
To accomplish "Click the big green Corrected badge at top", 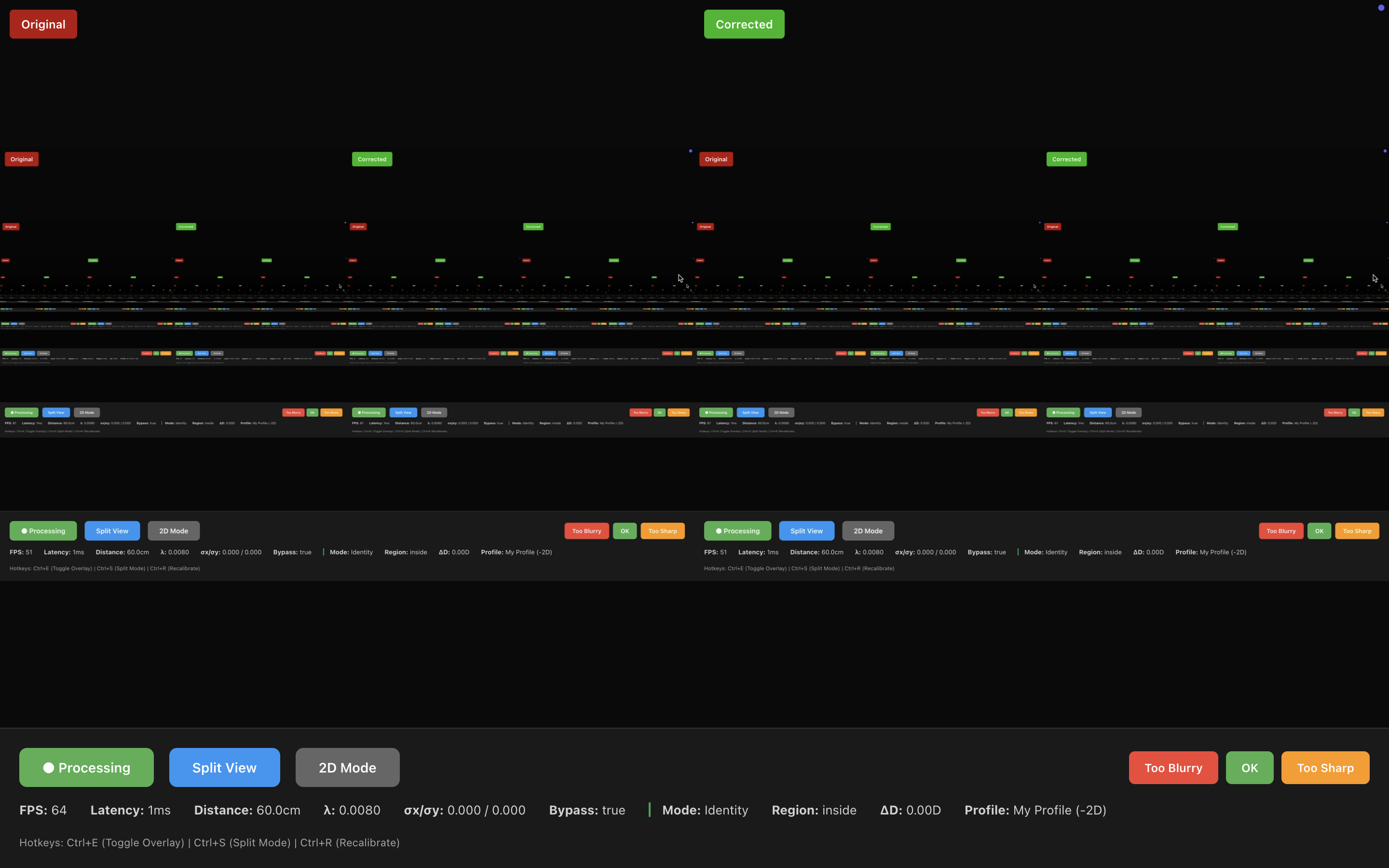I will tap(744, 24).
